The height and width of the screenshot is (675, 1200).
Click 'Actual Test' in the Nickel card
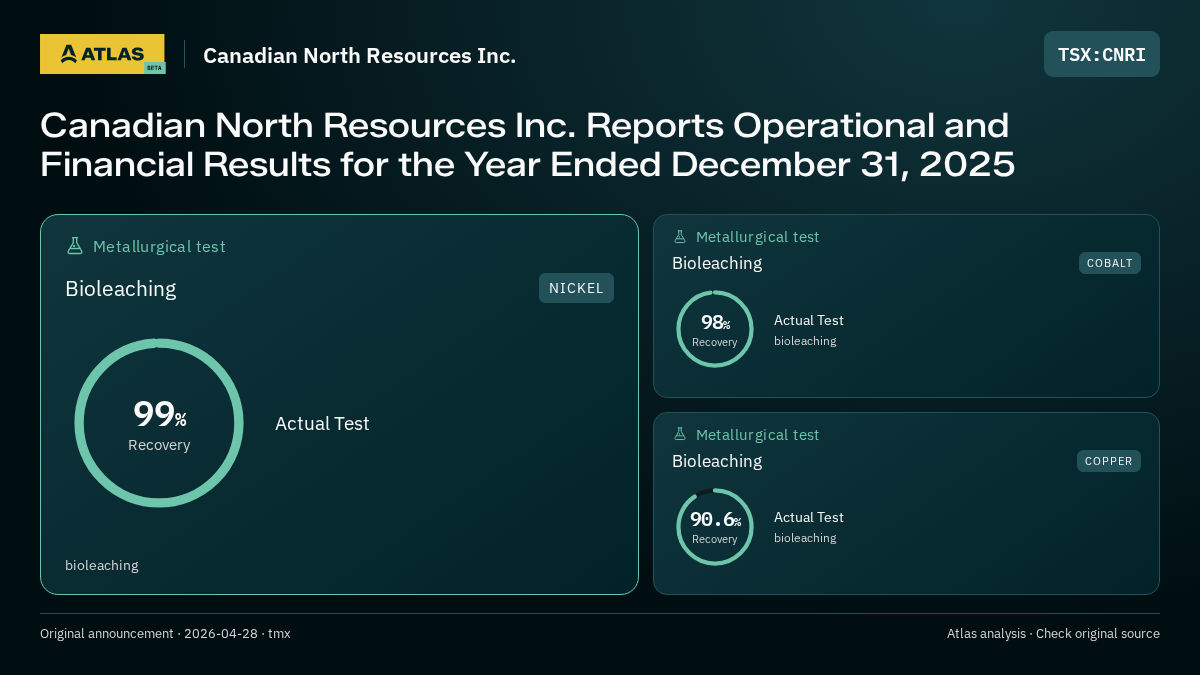[322, 423]
